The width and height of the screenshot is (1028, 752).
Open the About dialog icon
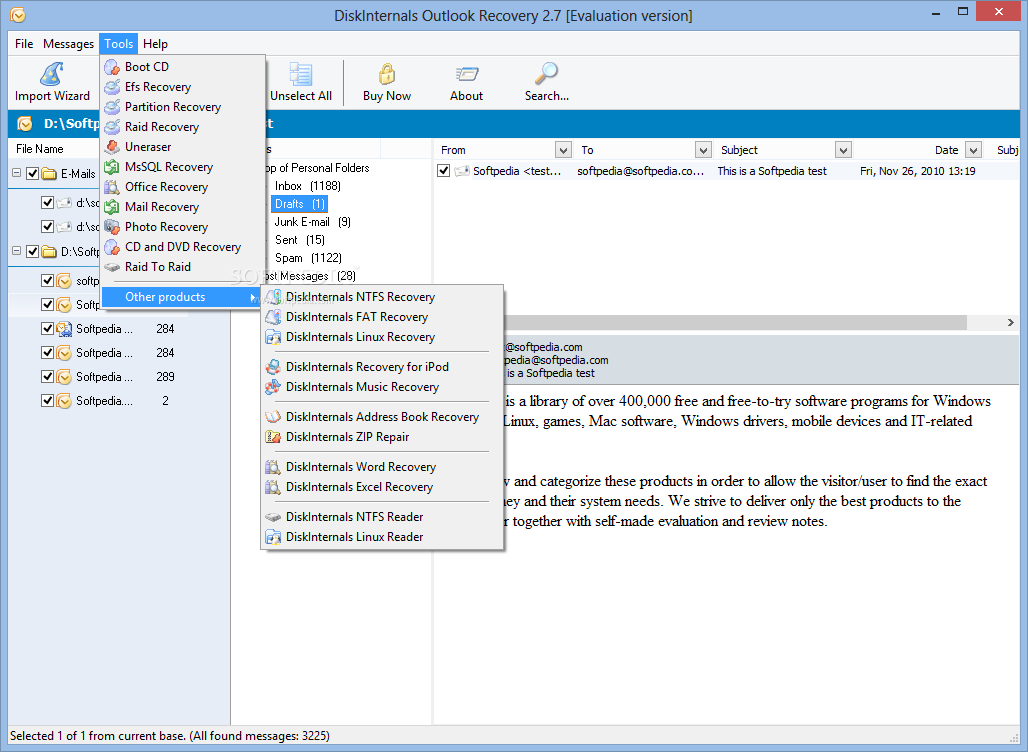(x=466, y=74)
